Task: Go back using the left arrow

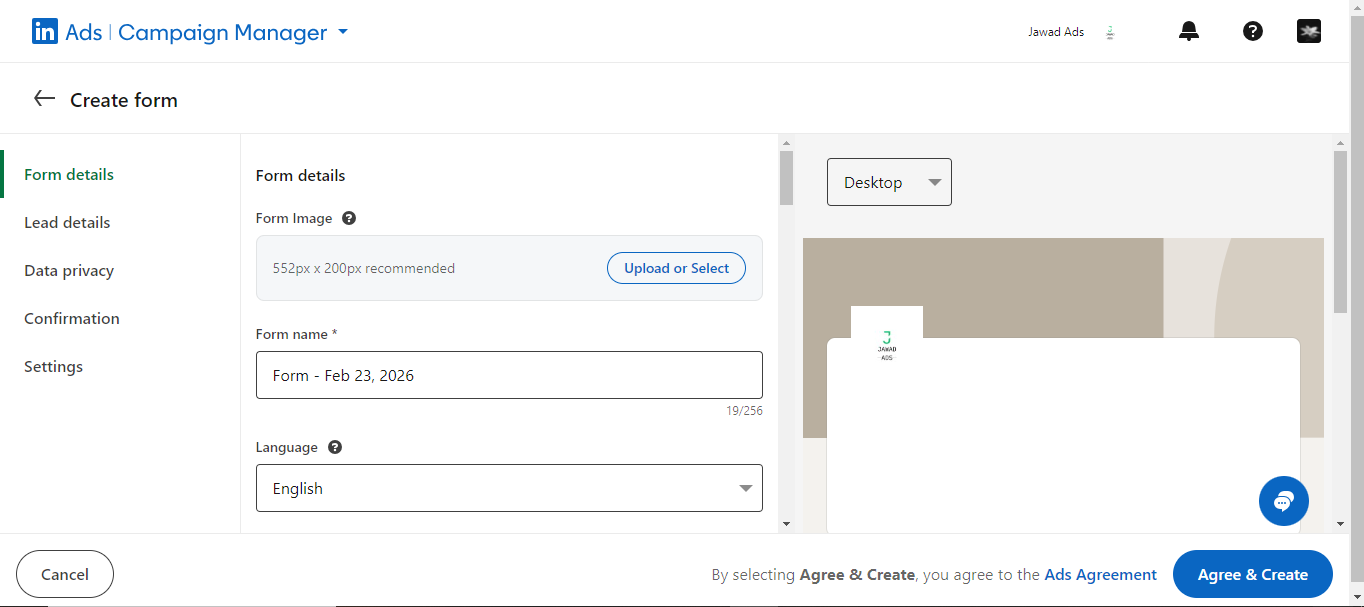Action: click(x=44, y=99)
